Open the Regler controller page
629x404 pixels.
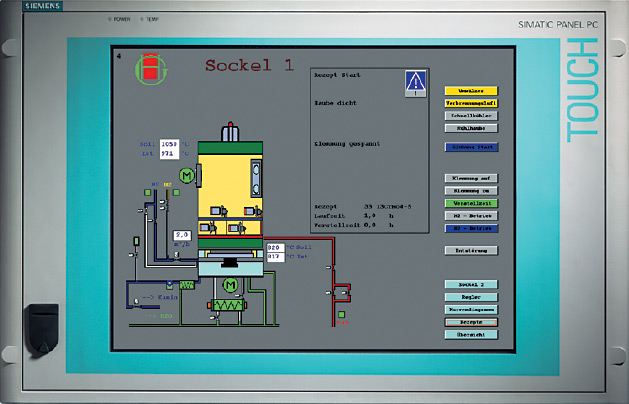click(x=470, y=297)
